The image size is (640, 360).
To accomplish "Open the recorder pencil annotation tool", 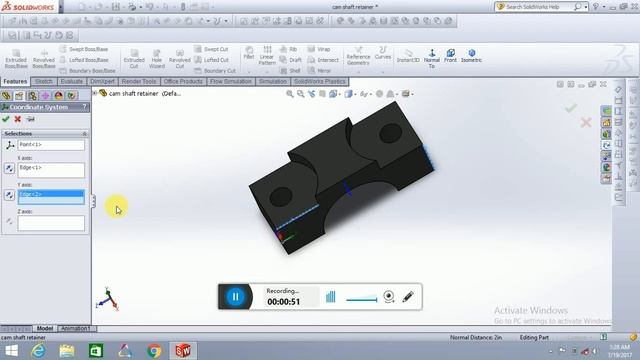I will point(408,297).
